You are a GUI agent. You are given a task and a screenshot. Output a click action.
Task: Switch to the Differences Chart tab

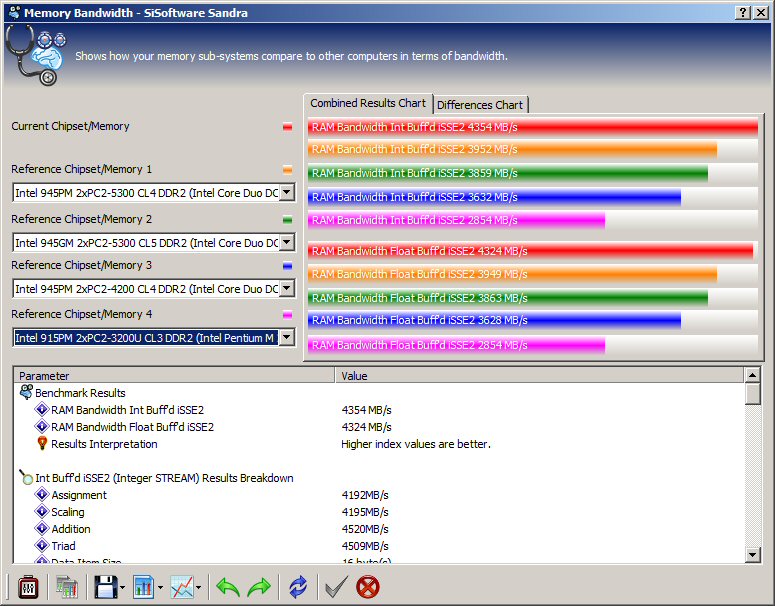(480, 105)
